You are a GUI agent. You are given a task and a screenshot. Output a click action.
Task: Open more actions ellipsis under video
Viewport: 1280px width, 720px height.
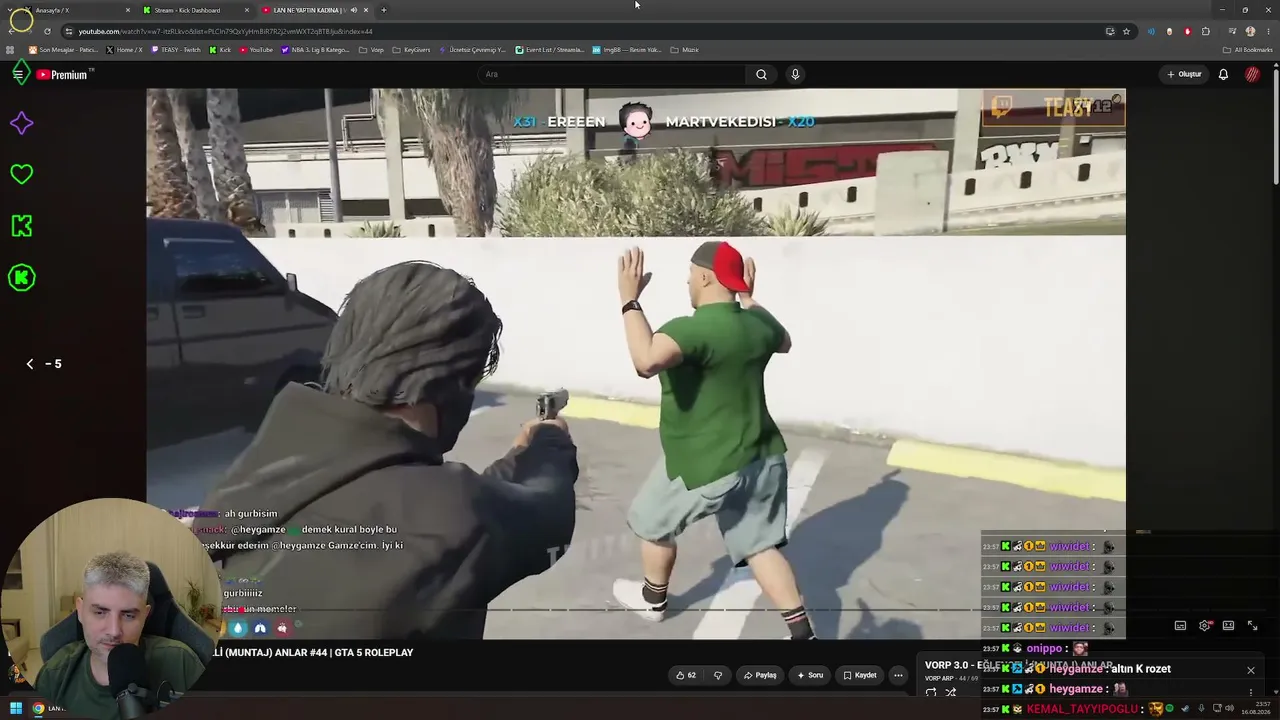pyautogui.click(x=898, y=675)
